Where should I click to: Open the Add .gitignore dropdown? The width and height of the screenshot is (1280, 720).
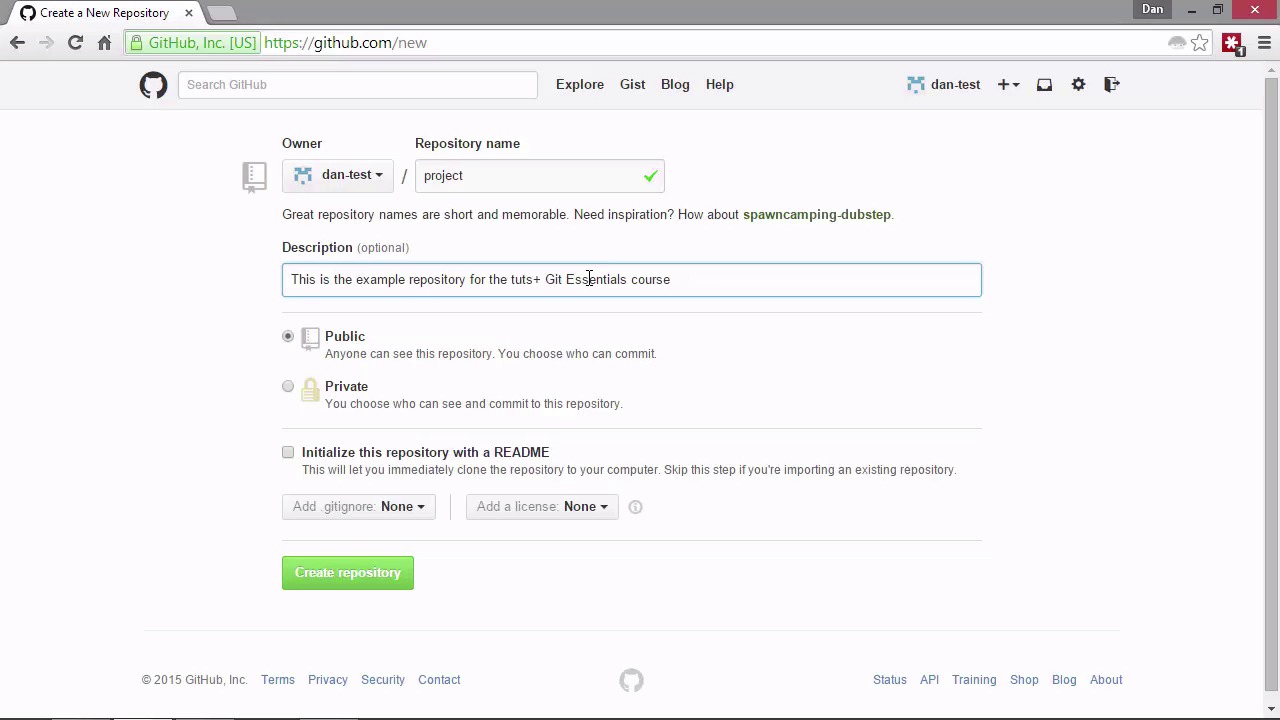pyautogui.click(x=358, y=507)
